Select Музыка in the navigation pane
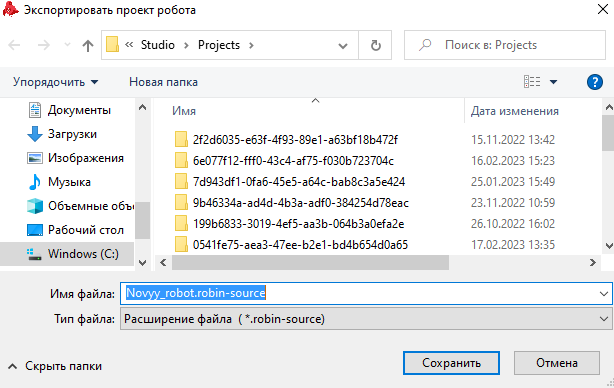Viewport: 614px width, 388px height. pyautogui.click(x=60, y=182)
